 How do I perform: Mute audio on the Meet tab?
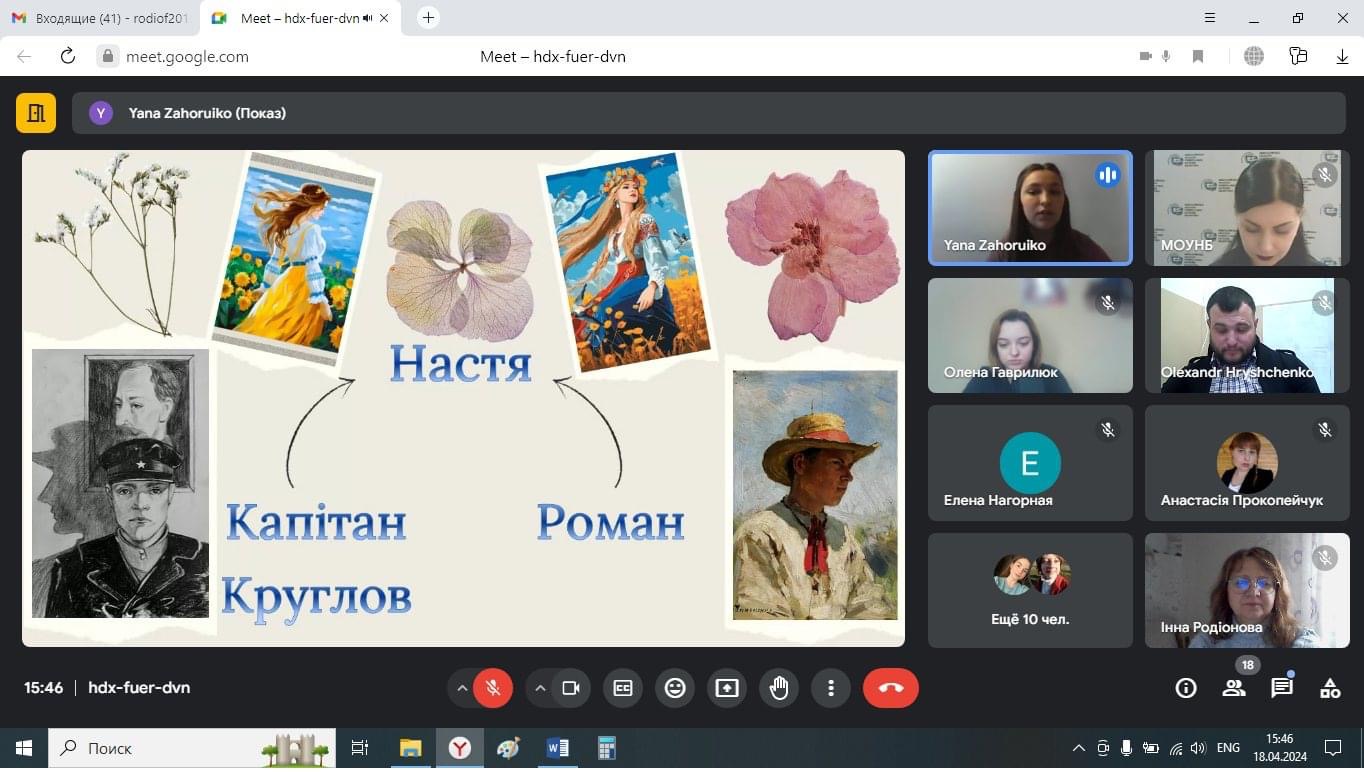point(368,18)
